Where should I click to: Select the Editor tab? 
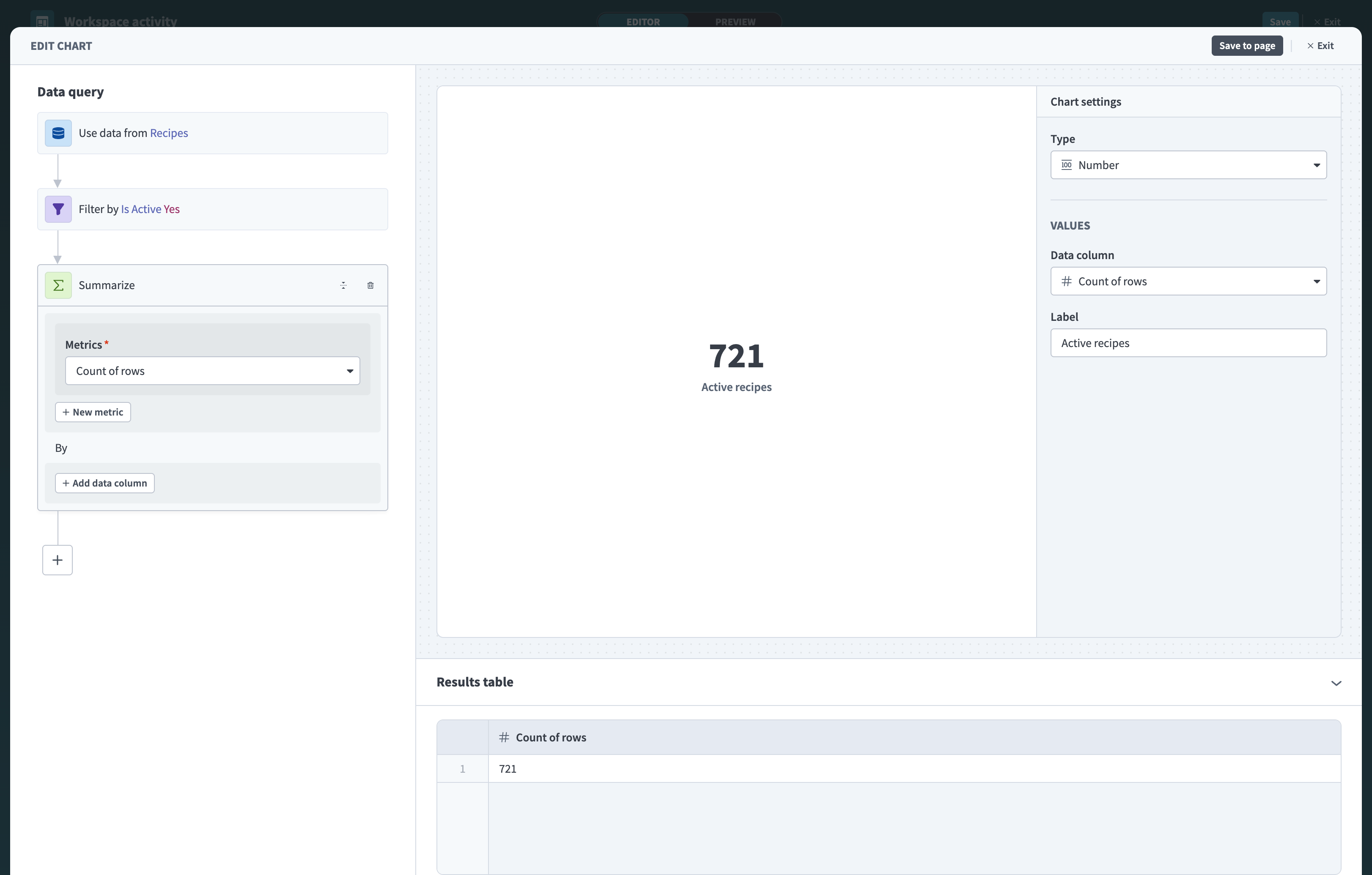pyautogui.click(x=643, y=22)
